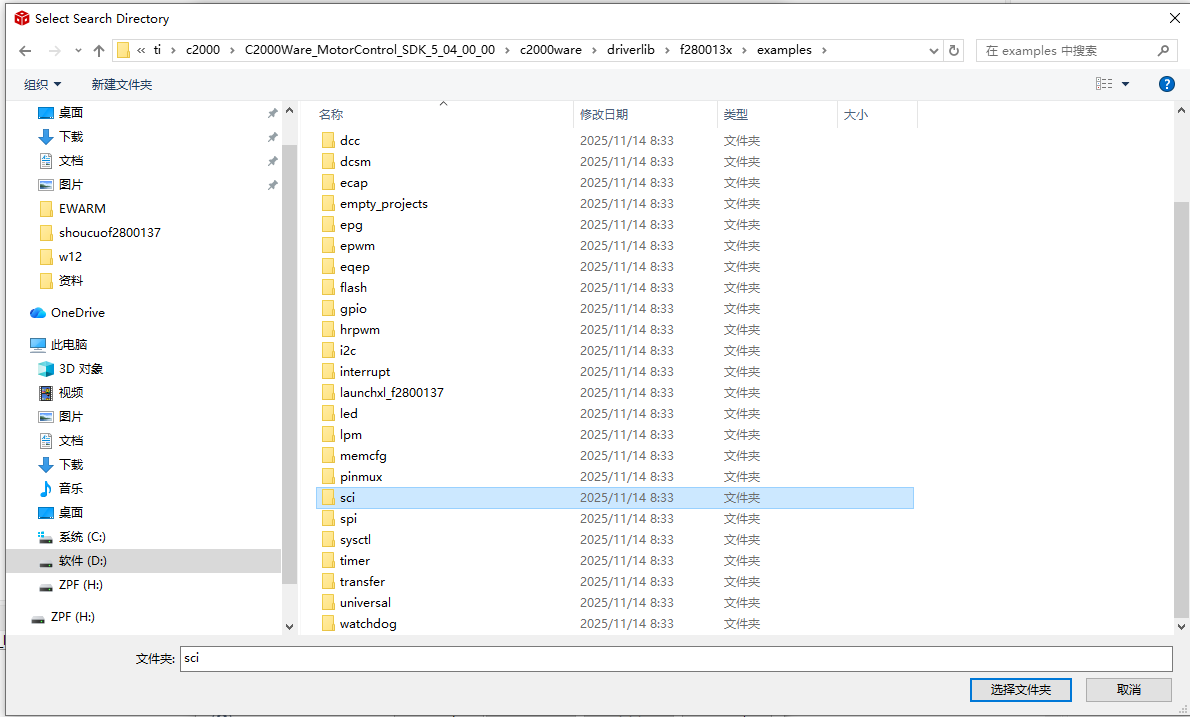Select the sysctl folder
The width and height of the screenshot is (1190, 717).
355,540
